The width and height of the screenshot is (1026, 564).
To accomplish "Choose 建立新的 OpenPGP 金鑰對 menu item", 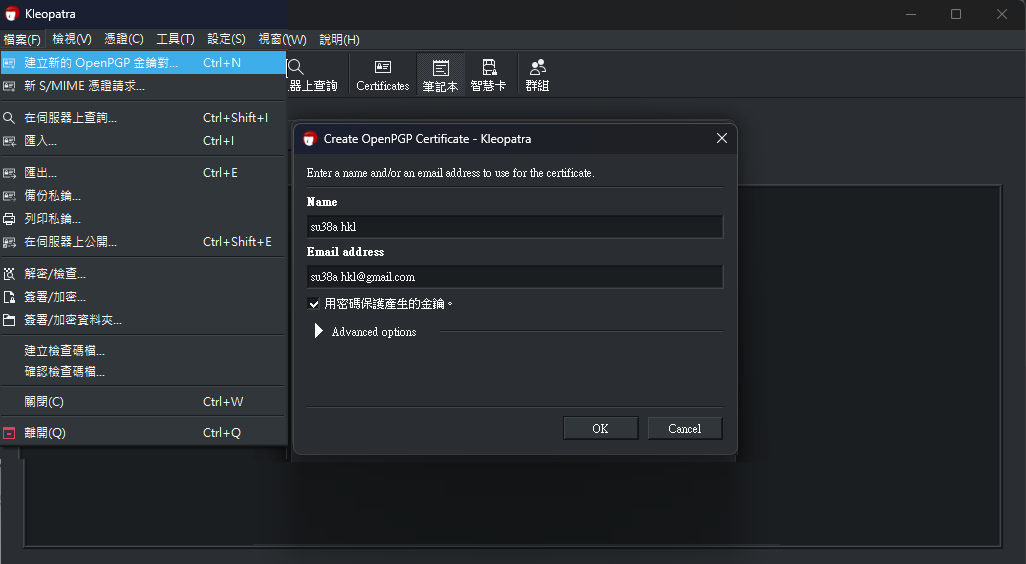I will click(143, 63).
